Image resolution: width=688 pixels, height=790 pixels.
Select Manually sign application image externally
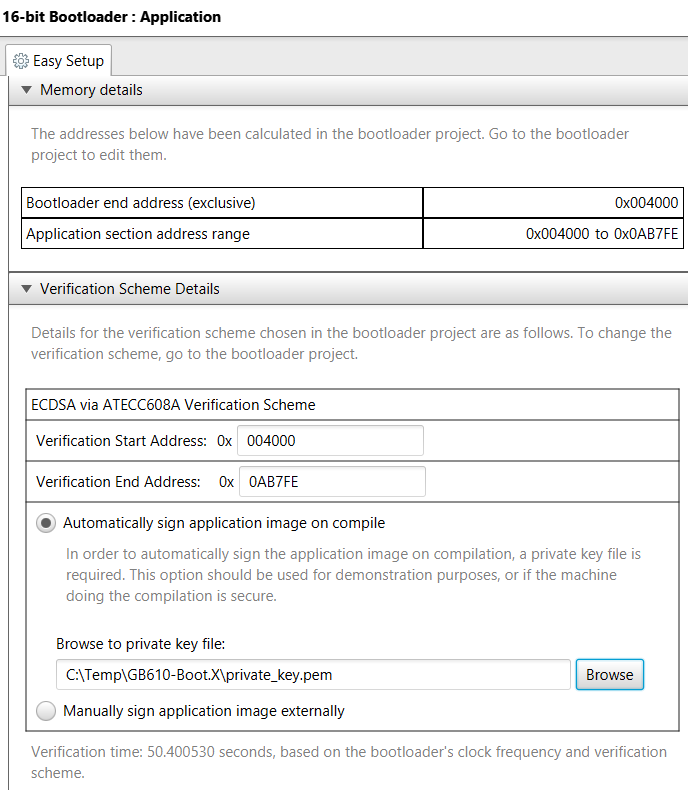(x=46, y=711)
